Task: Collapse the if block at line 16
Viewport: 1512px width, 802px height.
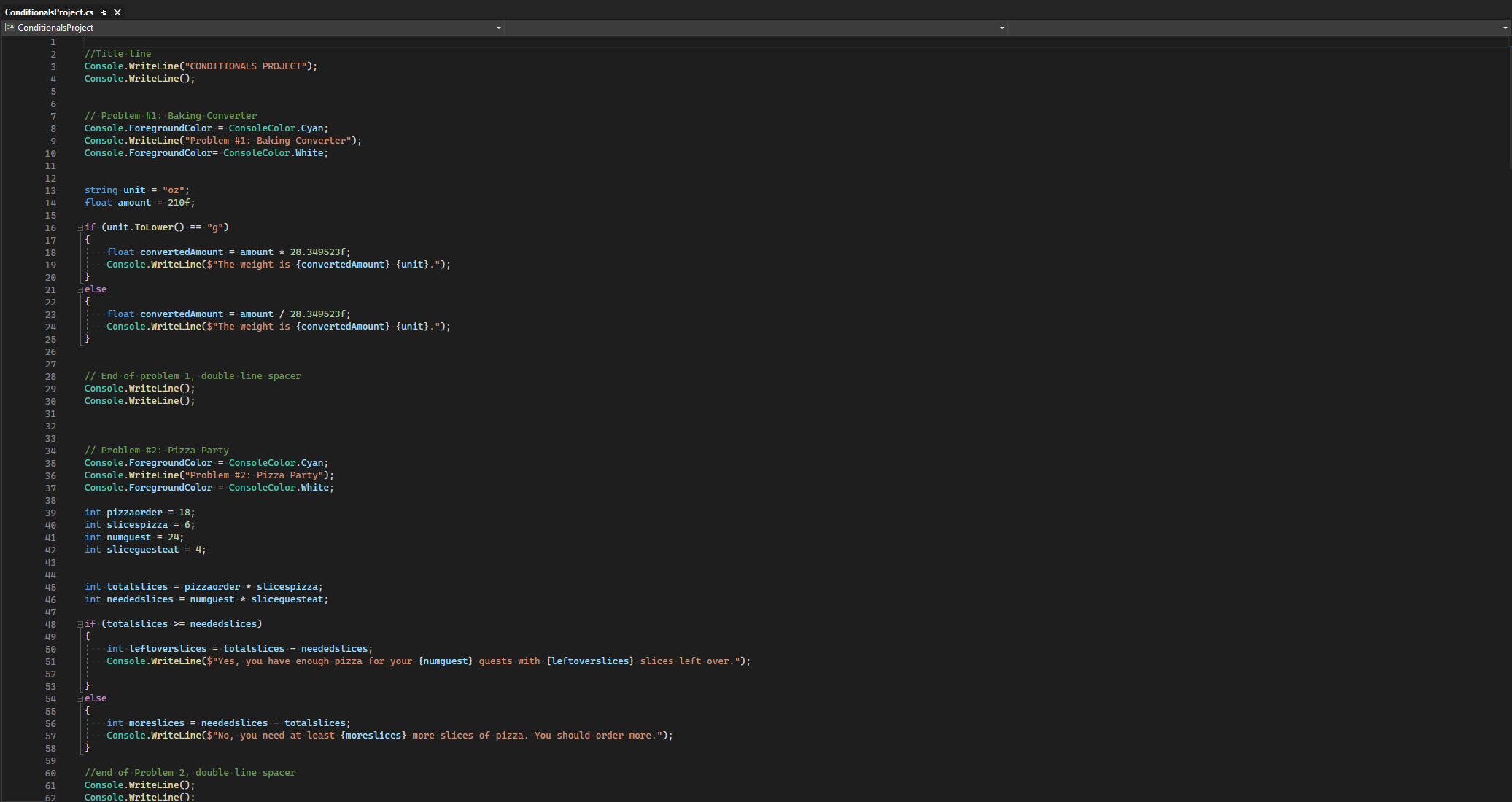Action: click(x=80, y=227)
